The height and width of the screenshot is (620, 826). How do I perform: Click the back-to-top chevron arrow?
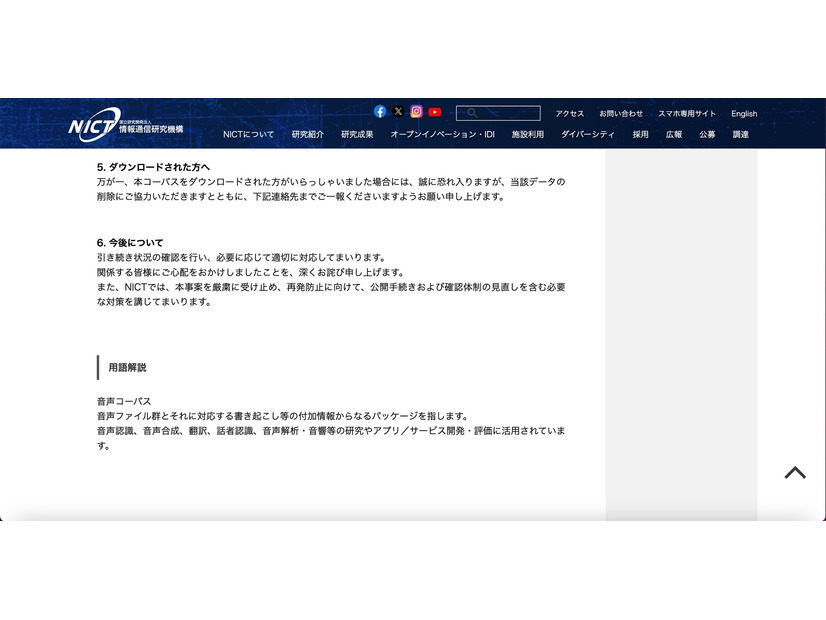tap(795, 471)
